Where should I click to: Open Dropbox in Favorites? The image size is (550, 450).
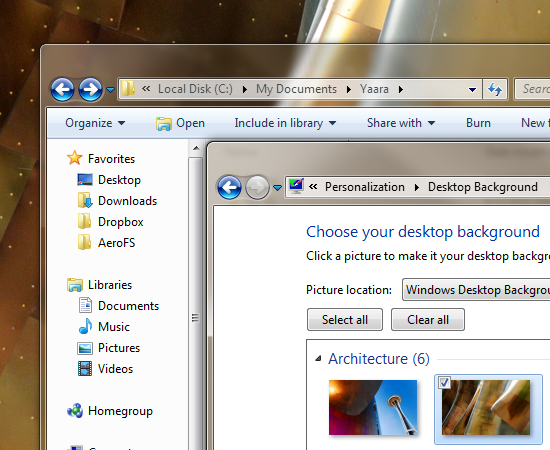point(121,222)
